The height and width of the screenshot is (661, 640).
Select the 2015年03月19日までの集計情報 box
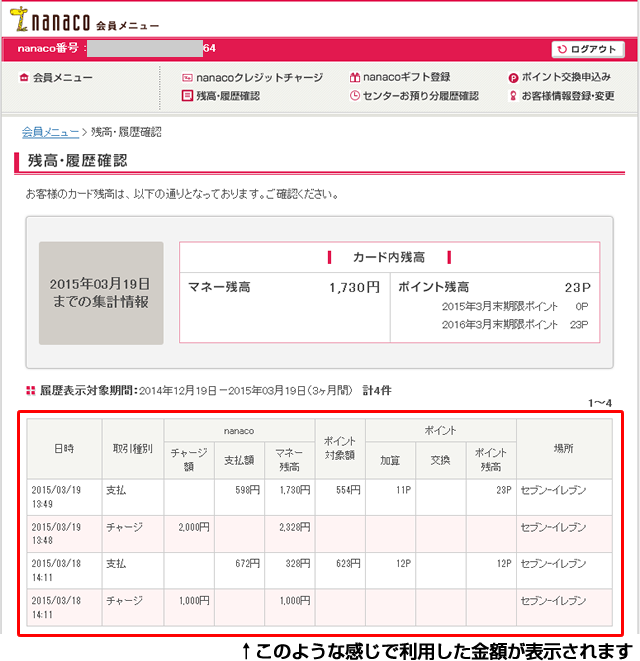101,293
